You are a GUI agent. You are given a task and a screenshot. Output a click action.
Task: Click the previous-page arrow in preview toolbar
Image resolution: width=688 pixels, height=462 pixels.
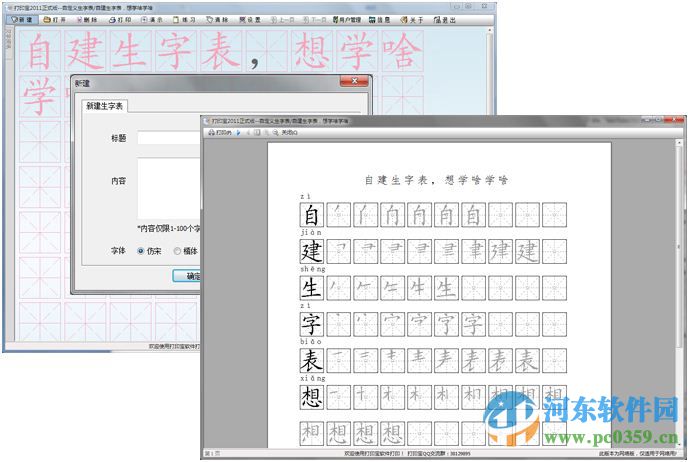pos(248,132)
